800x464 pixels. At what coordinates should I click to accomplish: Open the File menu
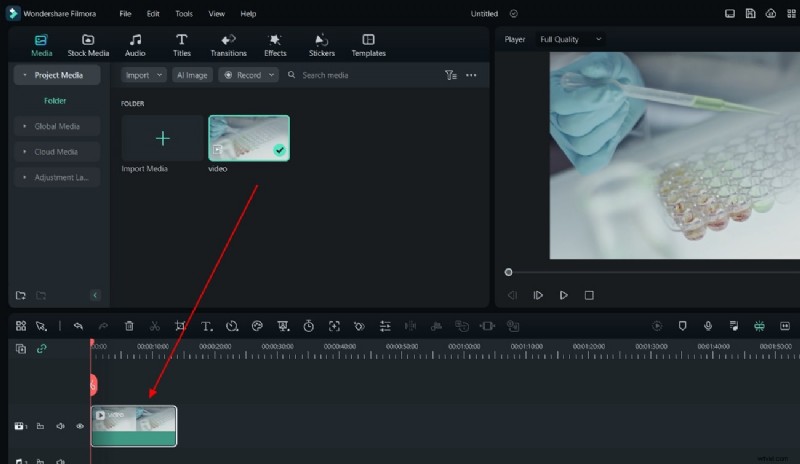(x=125, y=14)
